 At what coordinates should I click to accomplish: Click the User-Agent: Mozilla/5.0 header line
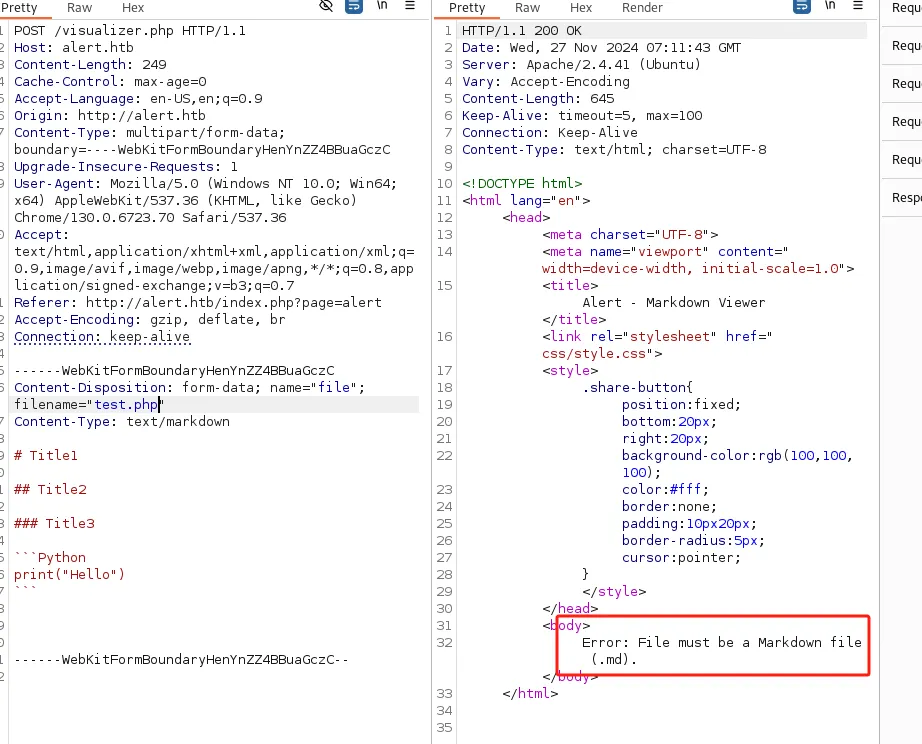pos(205,184)
